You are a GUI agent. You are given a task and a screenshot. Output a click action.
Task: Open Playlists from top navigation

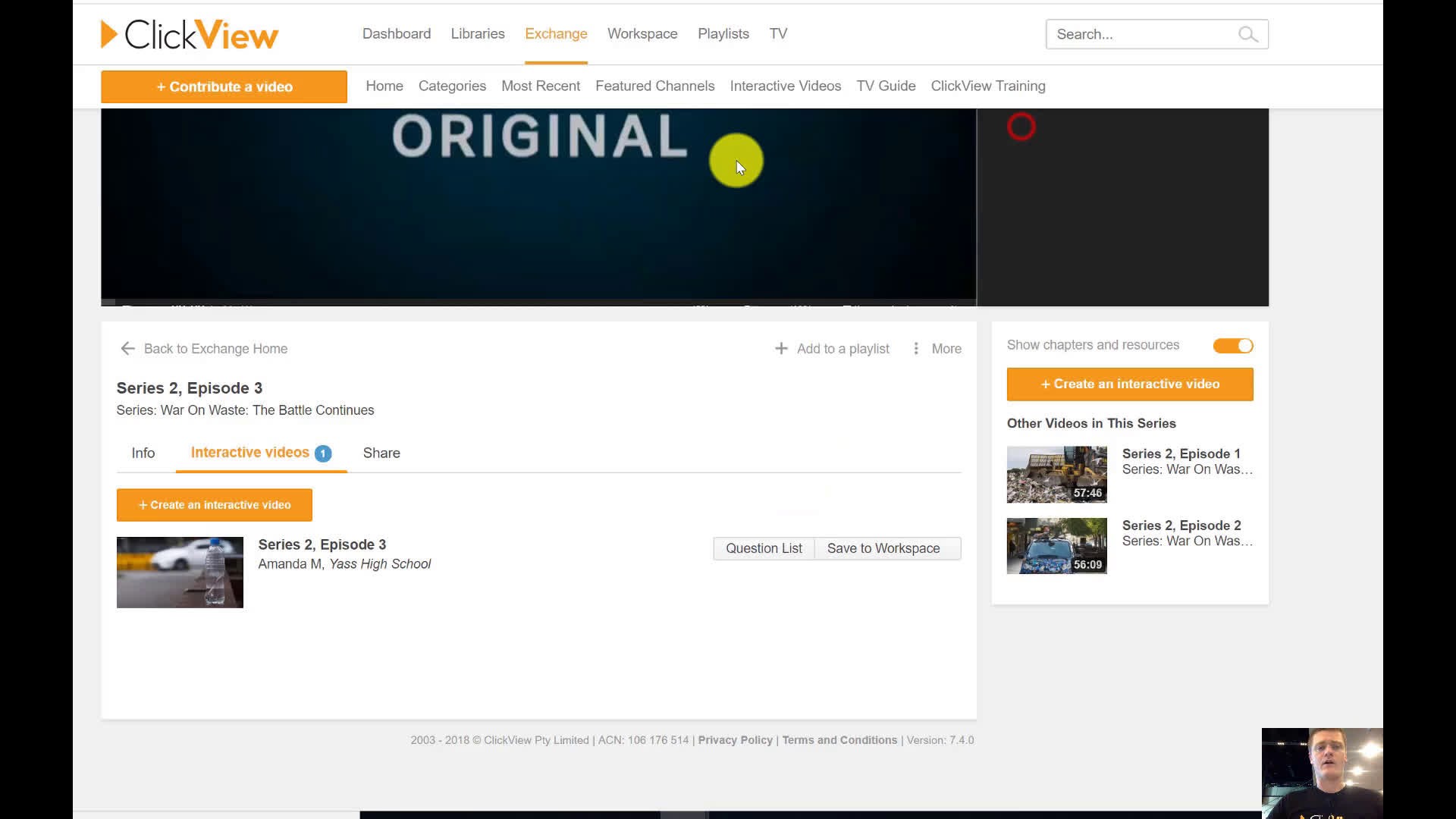point(723,33)
